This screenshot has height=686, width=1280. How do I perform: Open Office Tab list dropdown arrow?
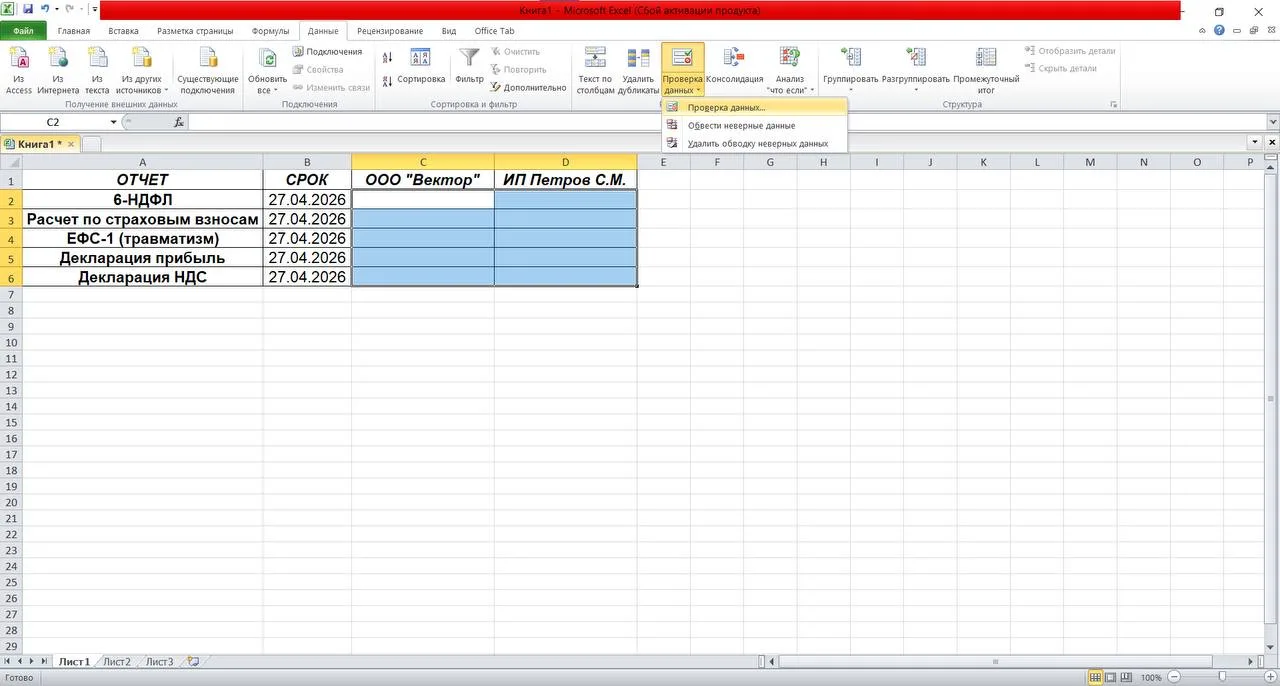coord(1253,144)
